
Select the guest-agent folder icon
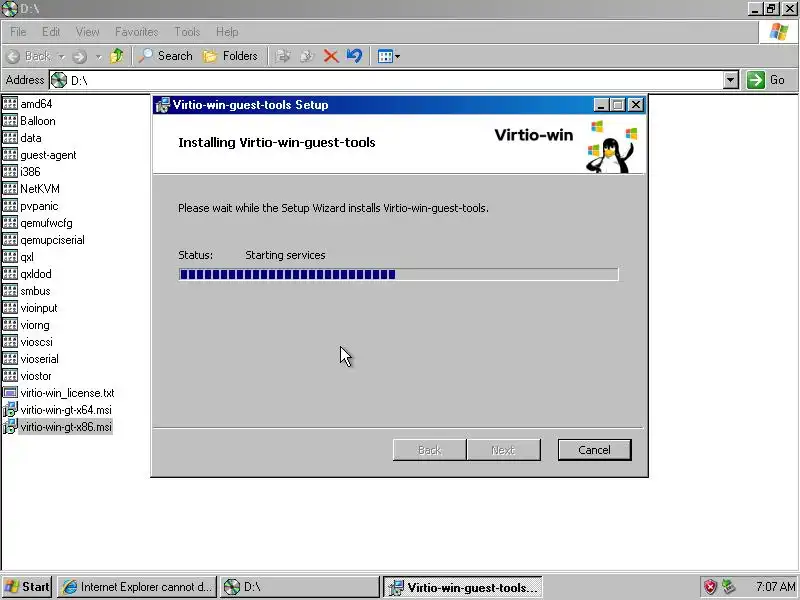pos(10,155)
